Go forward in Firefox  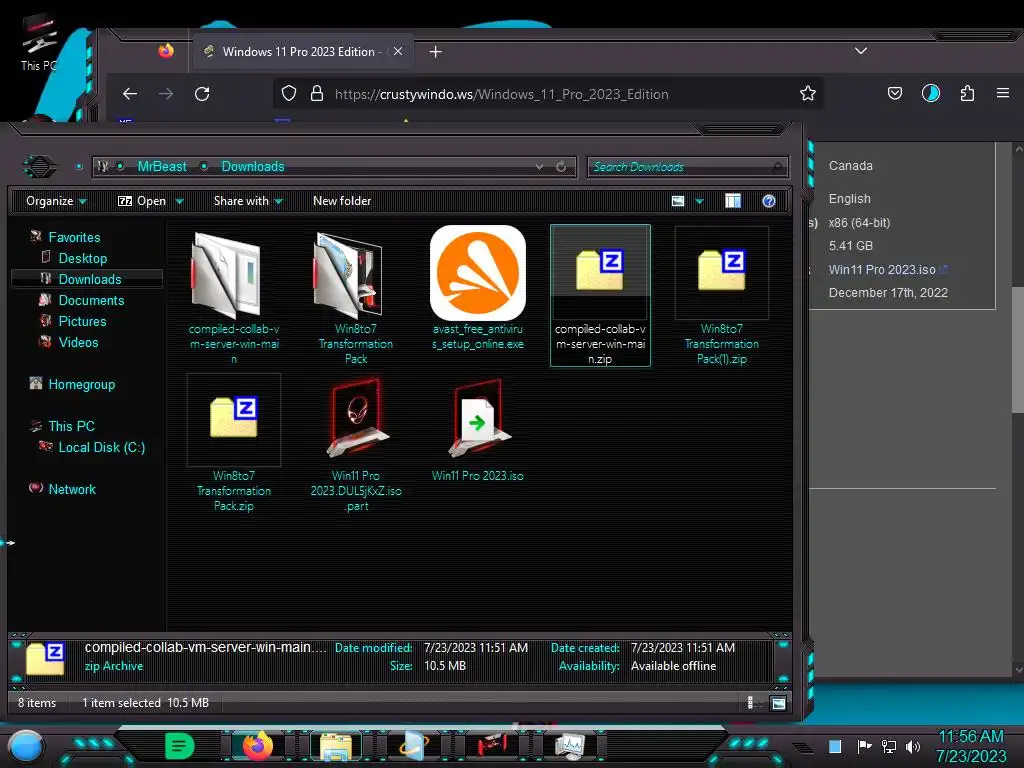166,94
